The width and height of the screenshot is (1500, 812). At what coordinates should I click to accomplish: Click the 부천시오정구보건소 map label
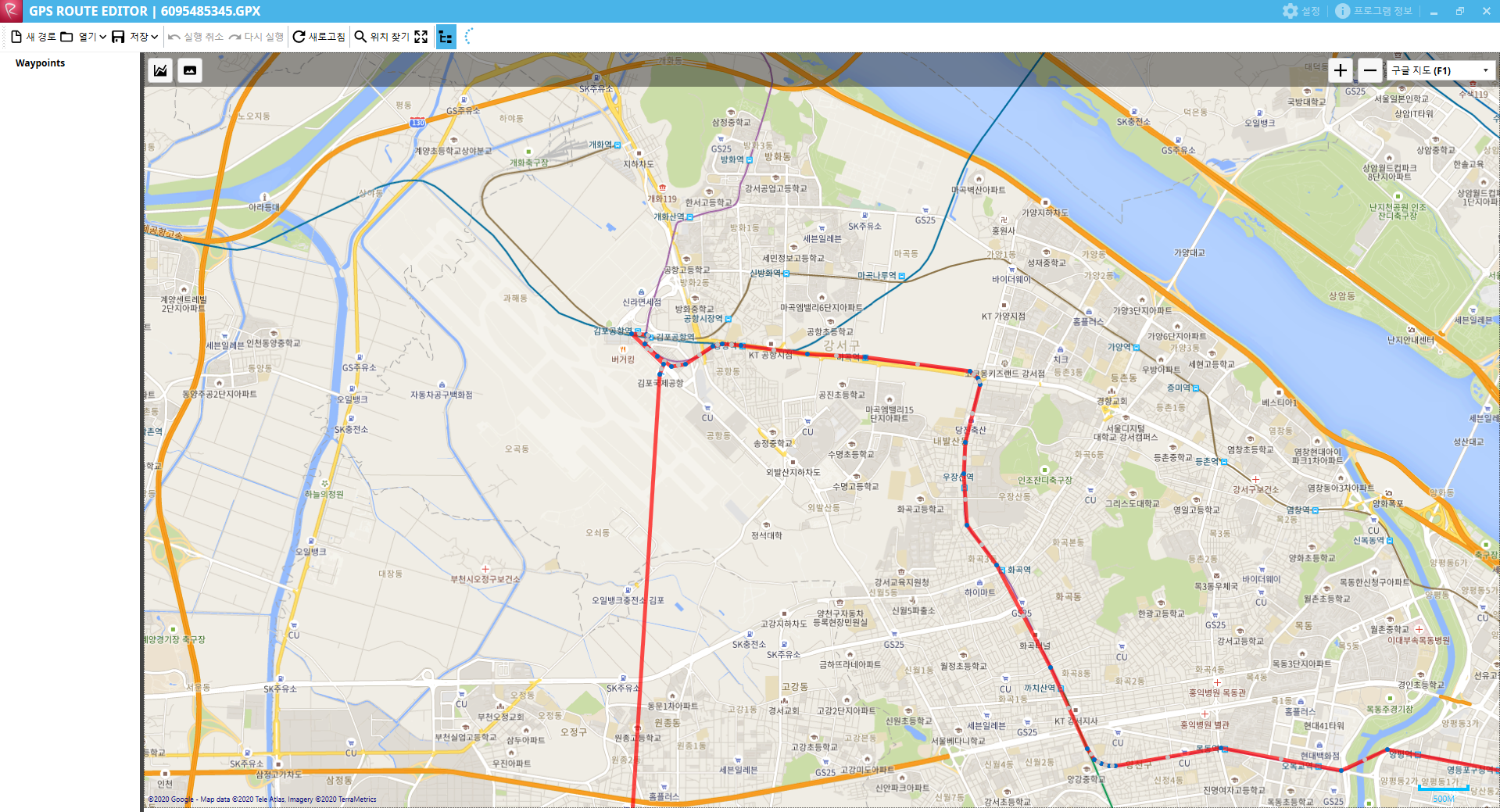click(x=485, y=579)
